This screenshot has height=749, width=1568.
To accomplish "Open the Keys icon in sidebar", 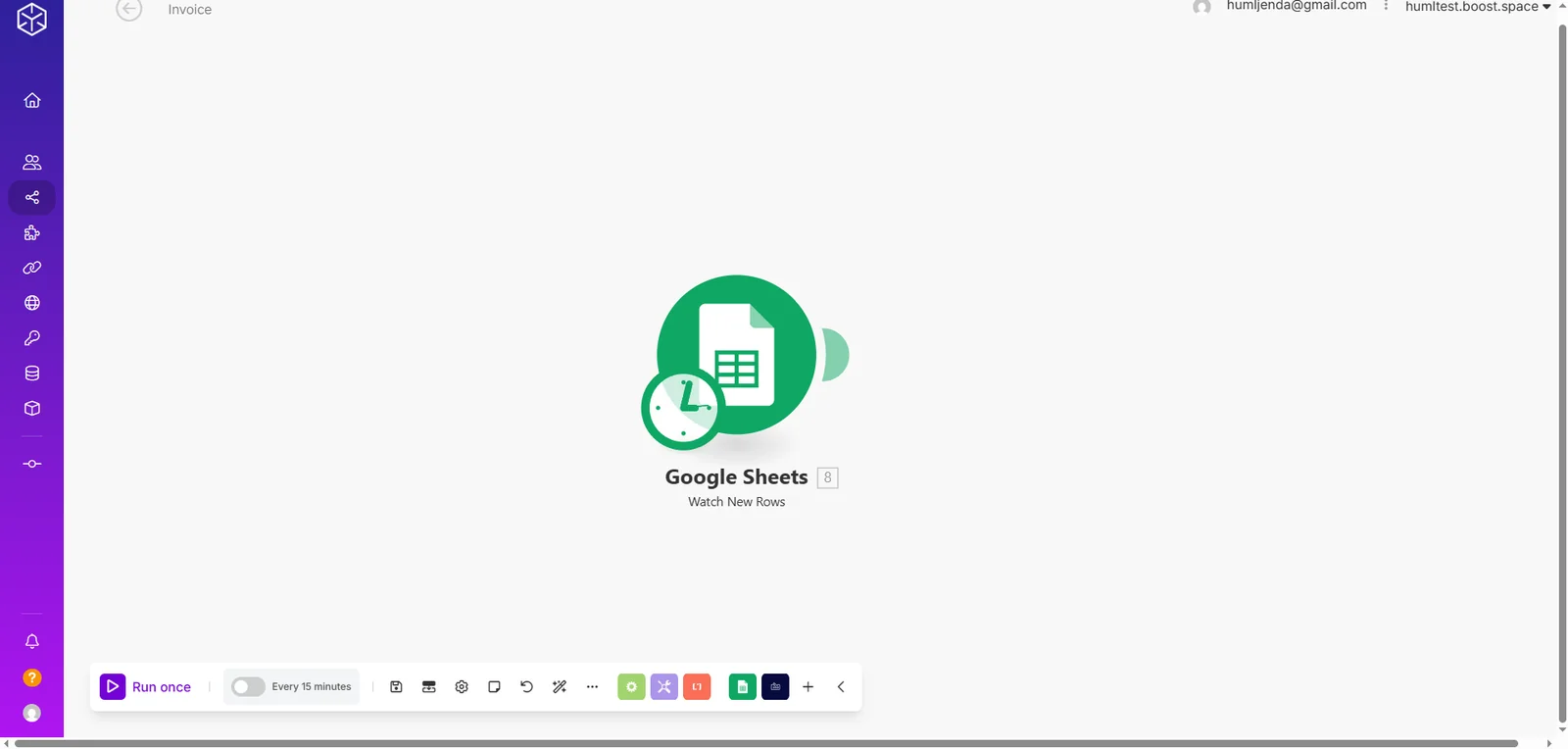I will tap(32, 338).
